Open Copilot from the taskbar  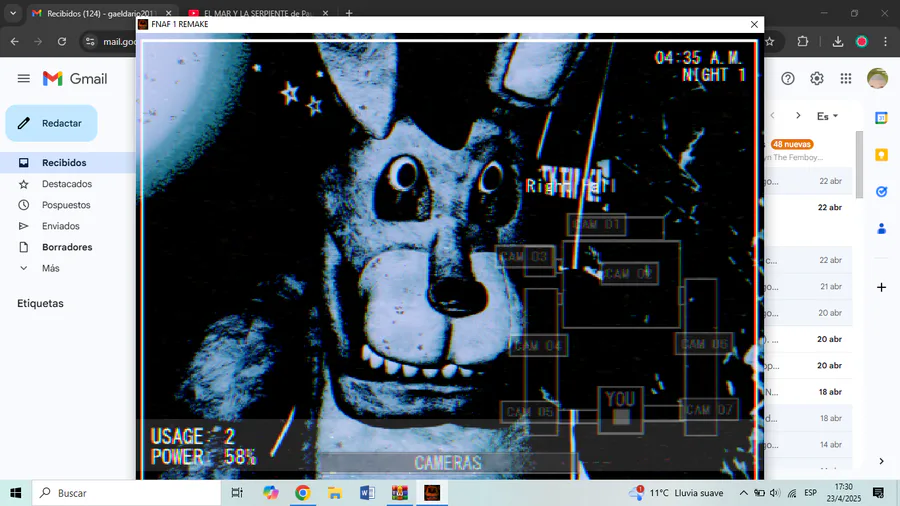coord(270,493)
